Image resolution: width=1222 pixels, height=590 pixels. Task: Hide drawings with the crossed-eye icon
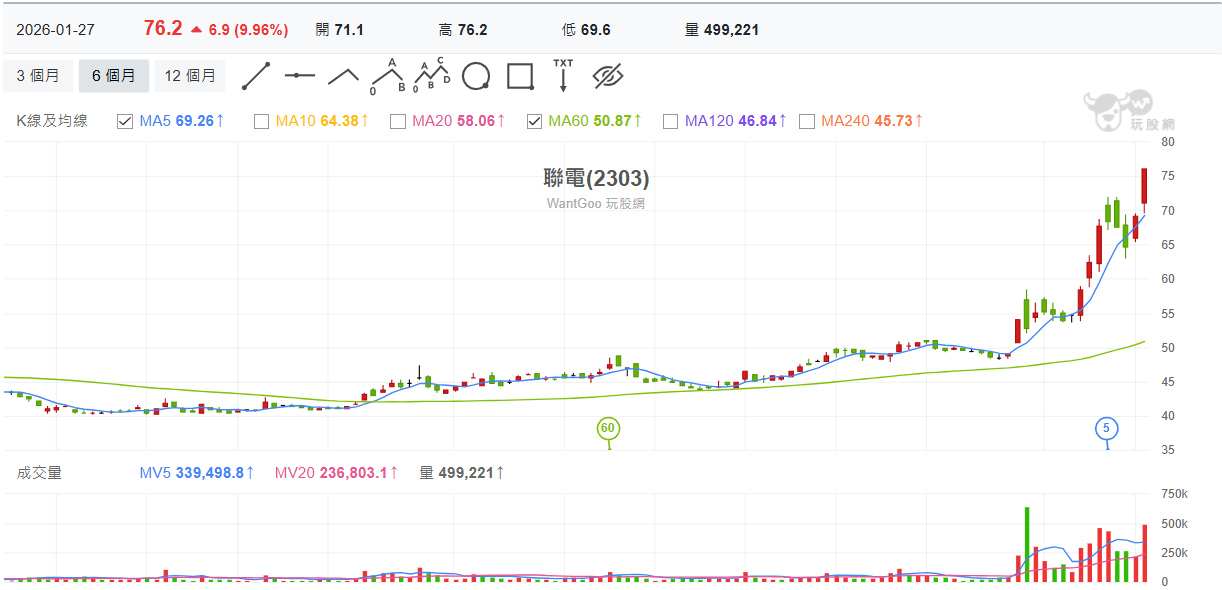608,76
